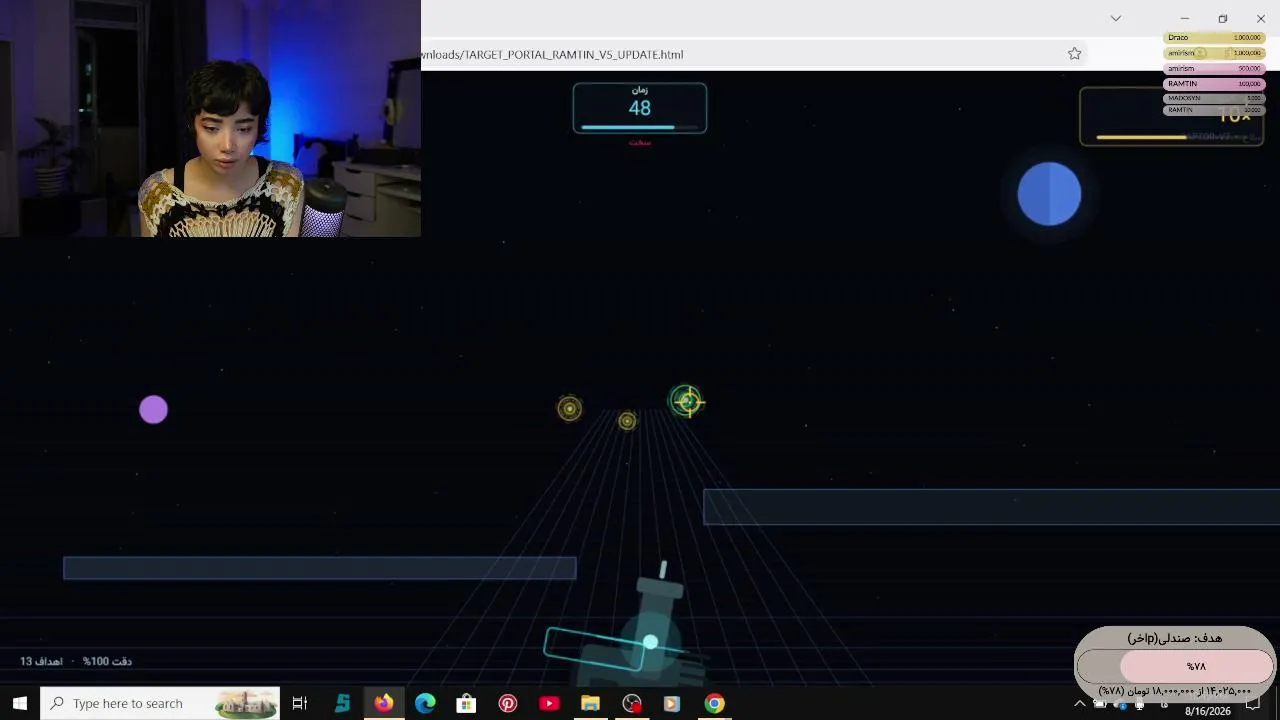Focus the 'Type here to search' box

pyautogui.click(x=160, y=703)
